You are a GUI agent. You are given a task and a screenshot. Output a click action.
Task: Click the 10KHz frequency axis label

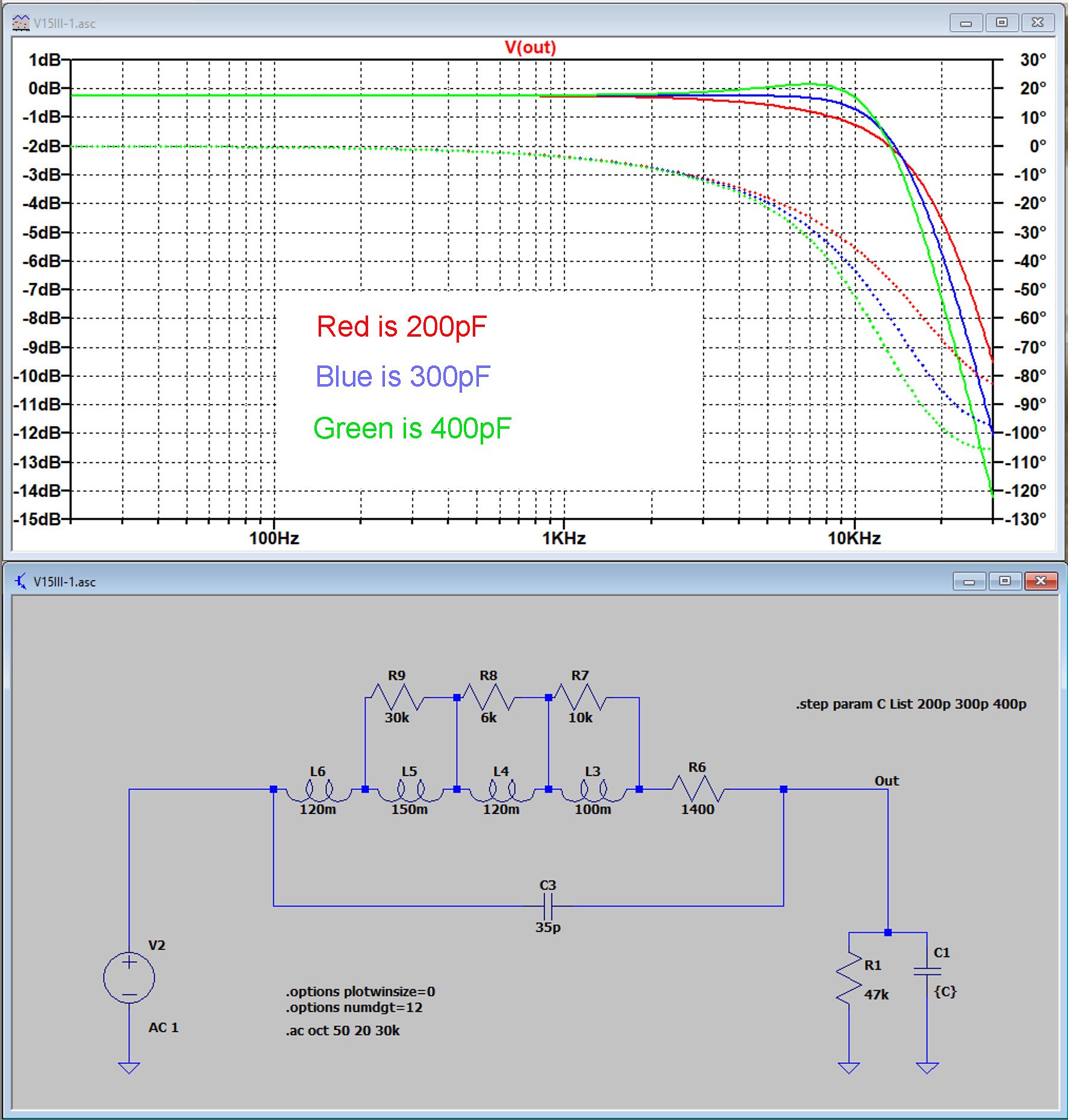pyautogui.click(x=854, y=538)
